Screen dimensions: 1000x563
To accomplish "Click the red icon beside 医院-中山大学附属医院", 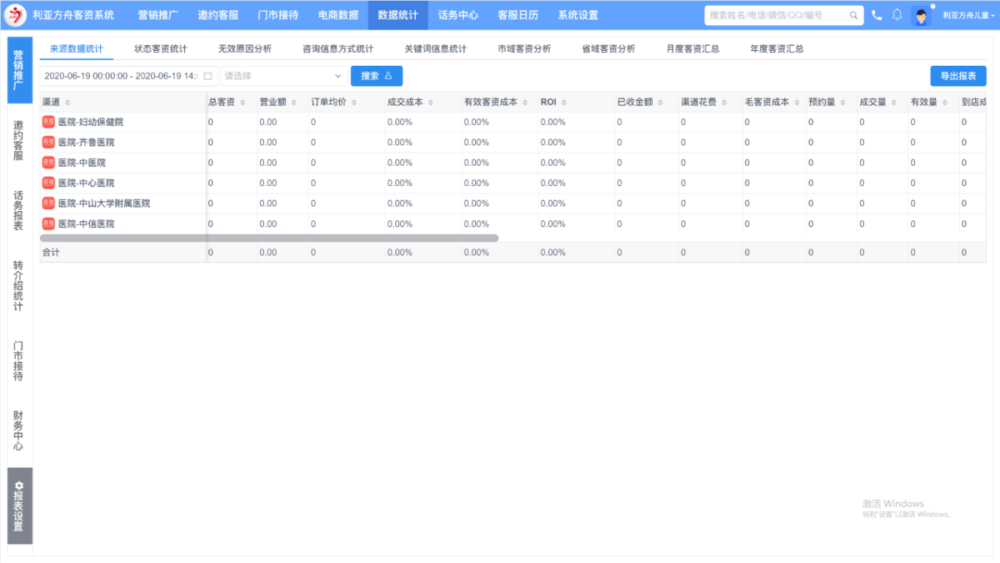I will [48, 203].
